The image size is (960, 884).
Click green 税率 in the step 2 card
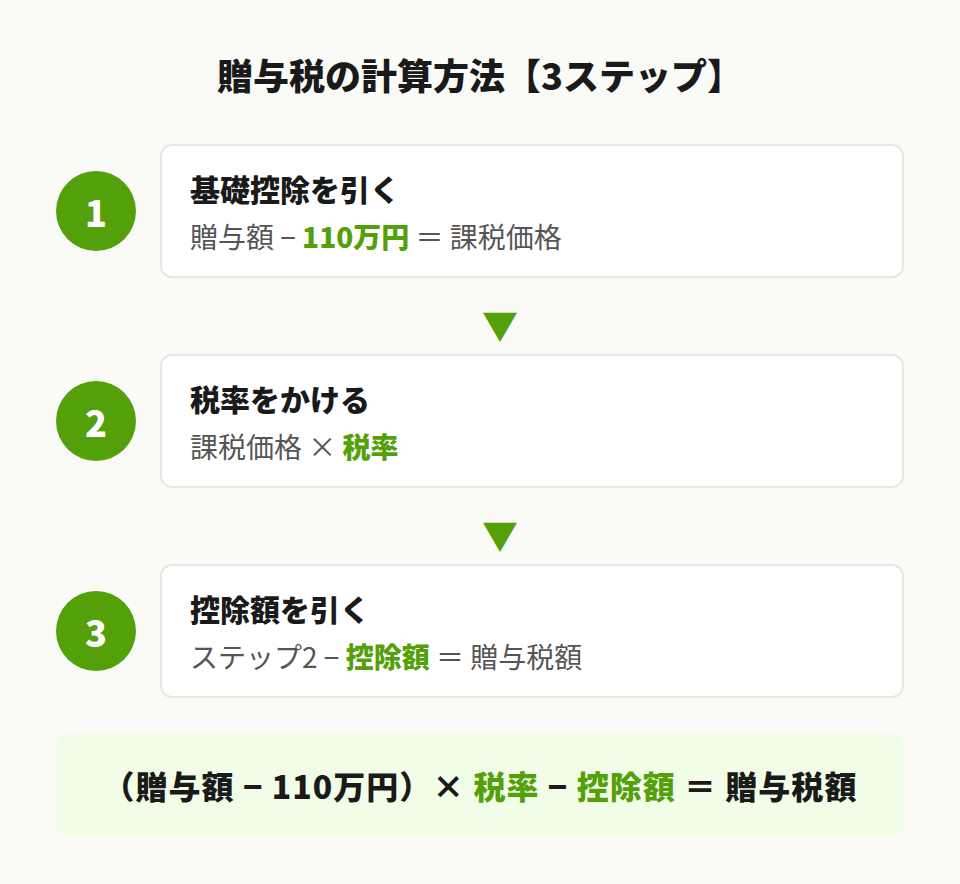coord(370,448)
